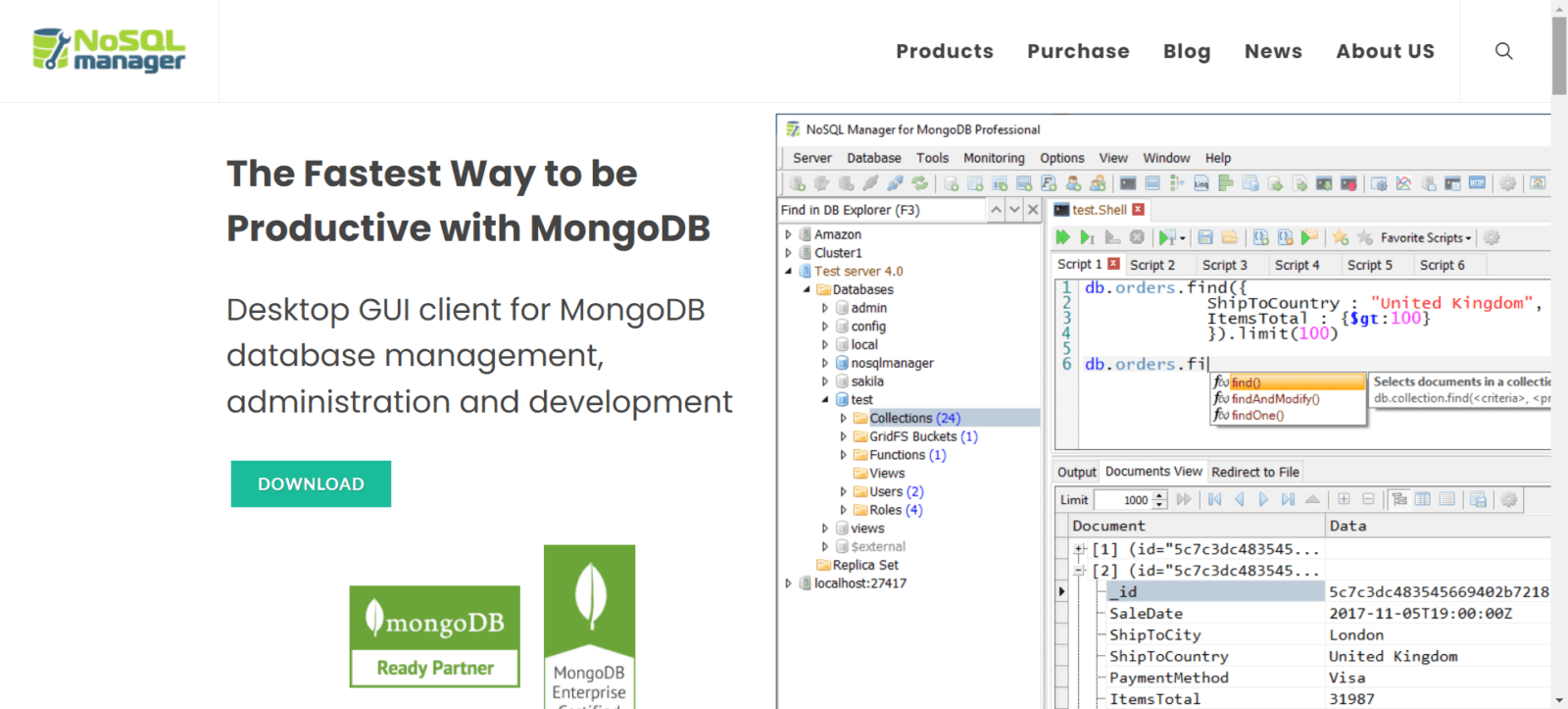The image size is (1568, 709).
Task: Click the Execute script green double-arrow icon
Action: pos(1062,237)
